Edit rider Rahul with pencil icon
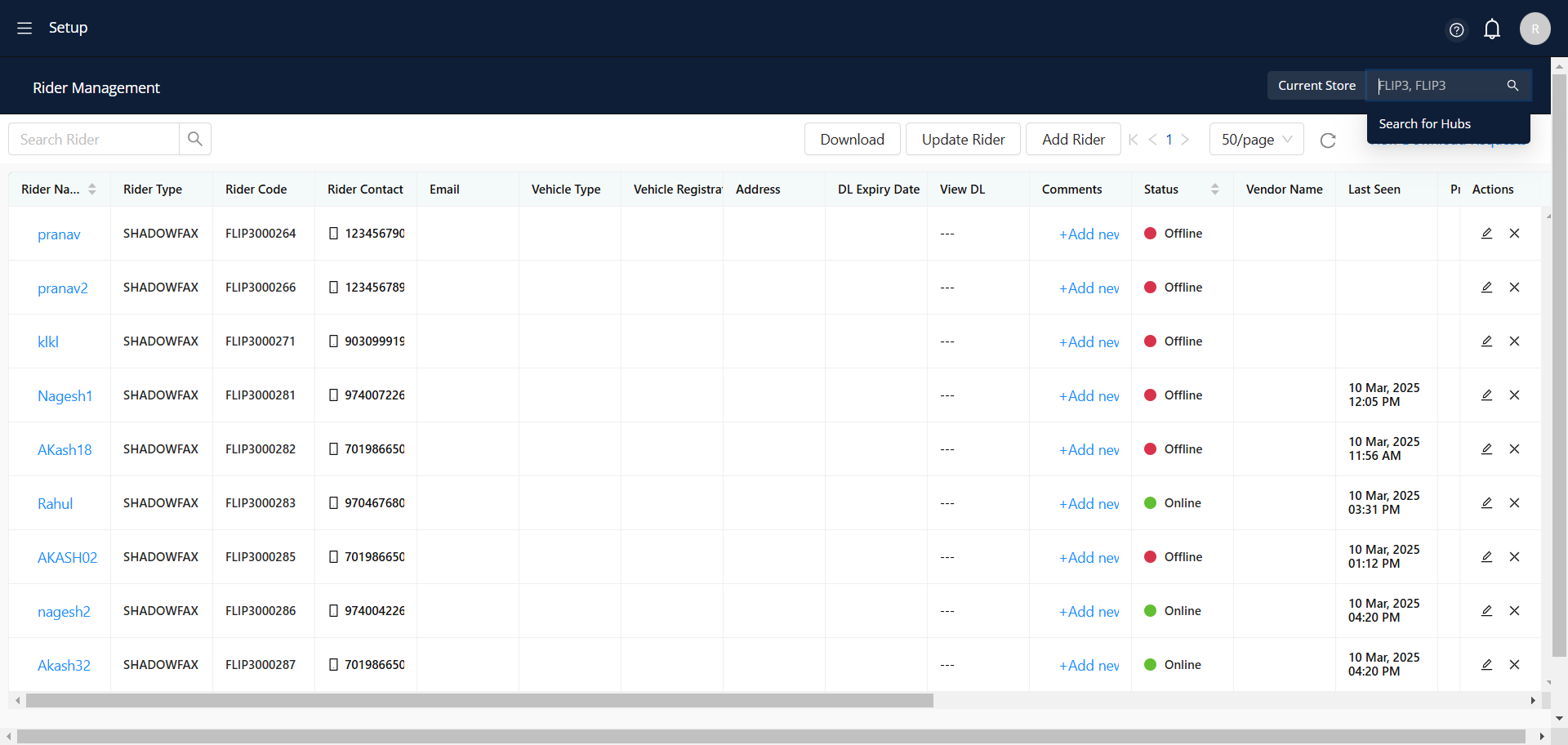1568x745 pixels. (1486, 502)
